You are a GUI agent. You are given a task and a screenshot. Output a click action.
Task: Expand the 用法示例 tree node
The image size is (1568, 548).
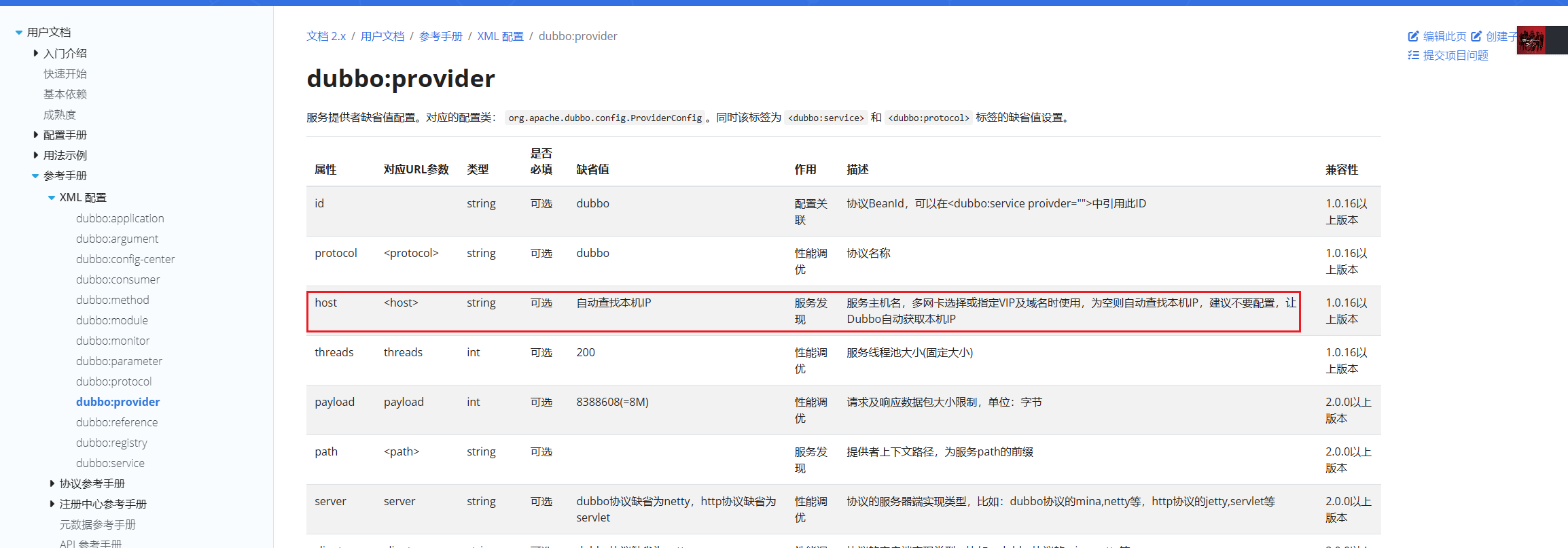tap(35, 155)
